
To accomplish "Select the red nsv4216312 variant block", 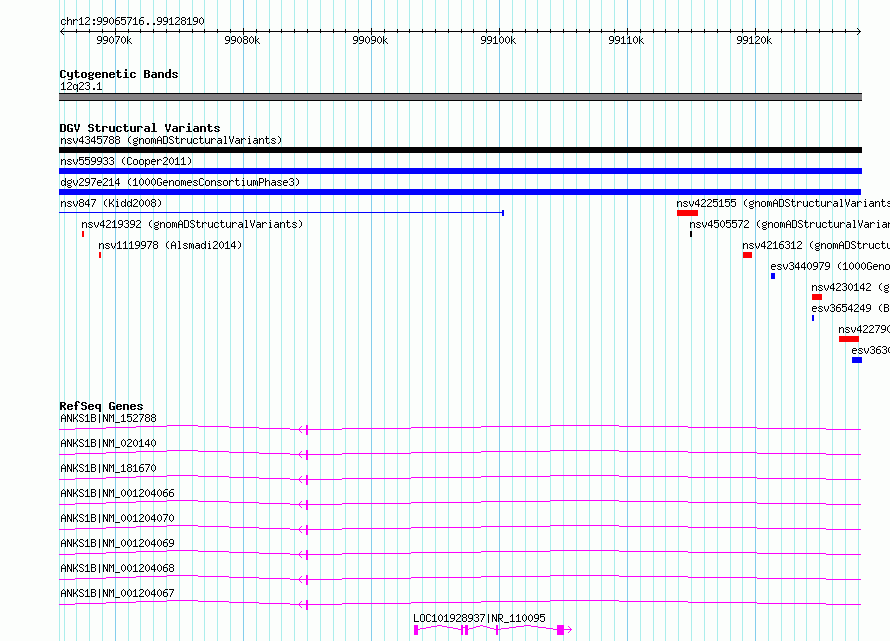I will click(748, 255).
